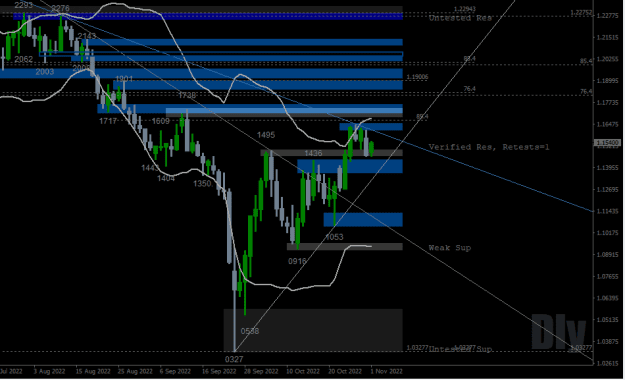
Task: Select swing low label 1053
Action: click(334, 237)
